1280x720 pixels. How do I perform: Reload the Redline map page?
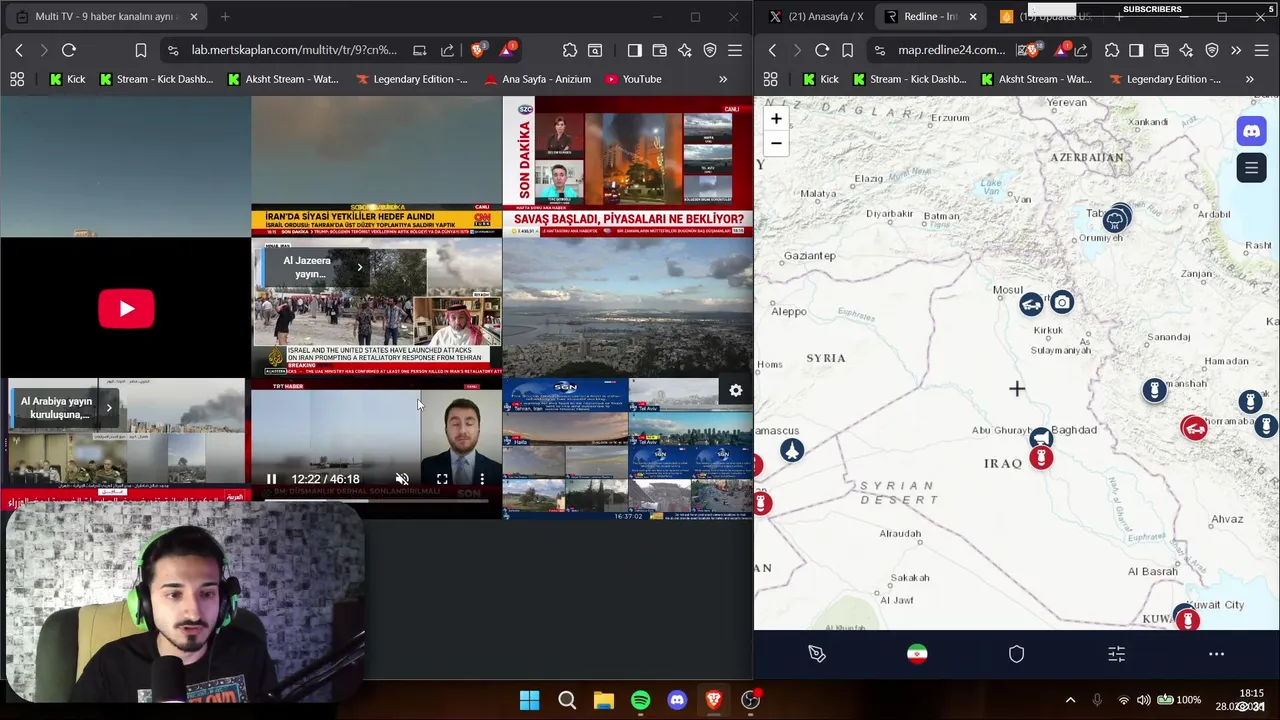(x=822, y=50)
